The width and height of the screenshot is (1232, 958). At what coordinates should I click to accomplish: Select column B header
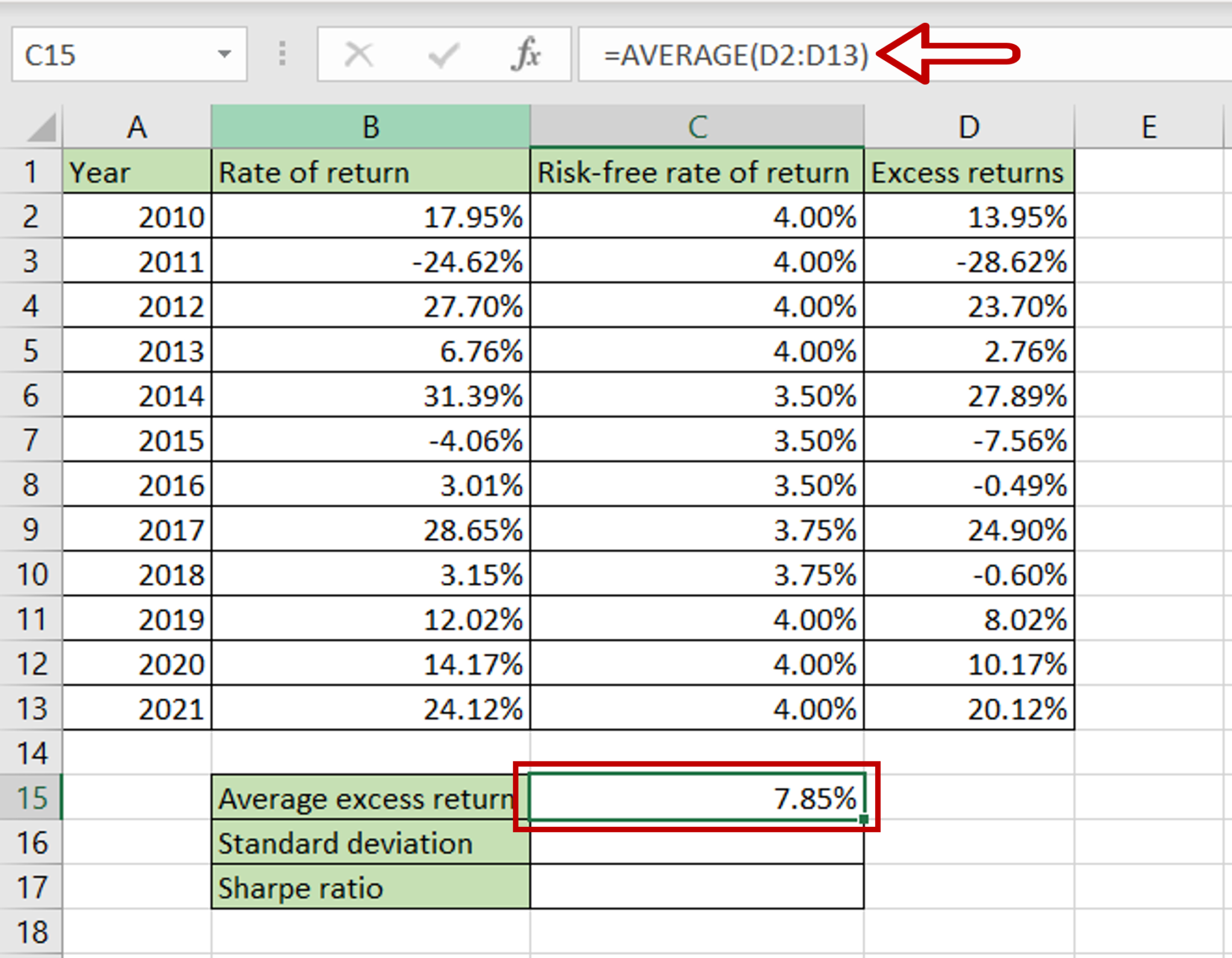(x=370, y=126)
